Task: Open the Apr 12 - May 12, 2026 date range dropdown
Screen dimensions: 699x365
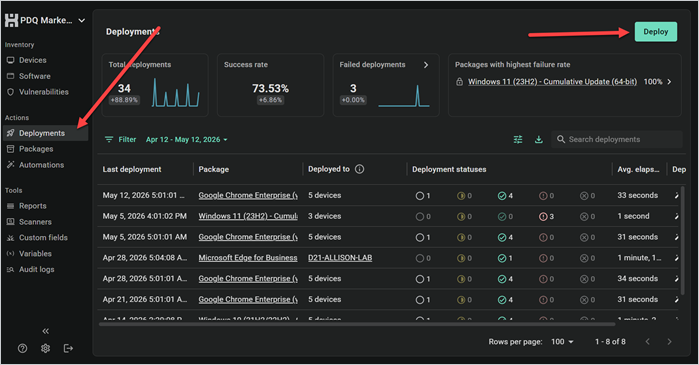Action: click(x=187, y=139)
